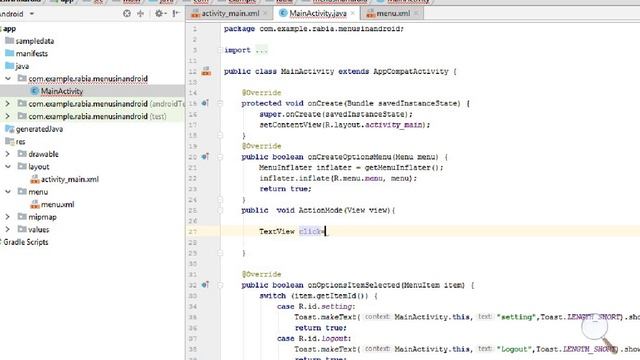Click MainActivity class icon in the tree
640x360 pixels.
tap(35, 91)
